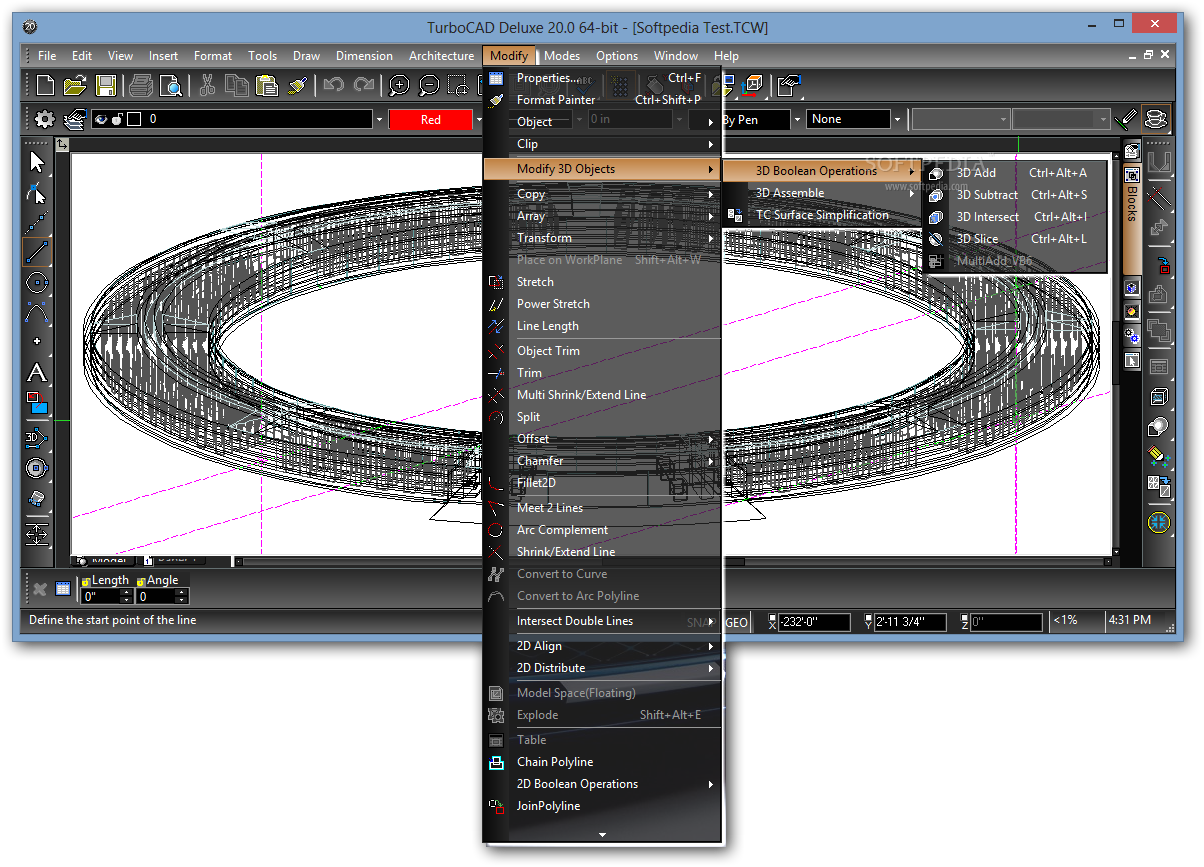This screenshot has height=867, width=1204.
Task: Select Power Stretch menu item
Action: [602, 304]
